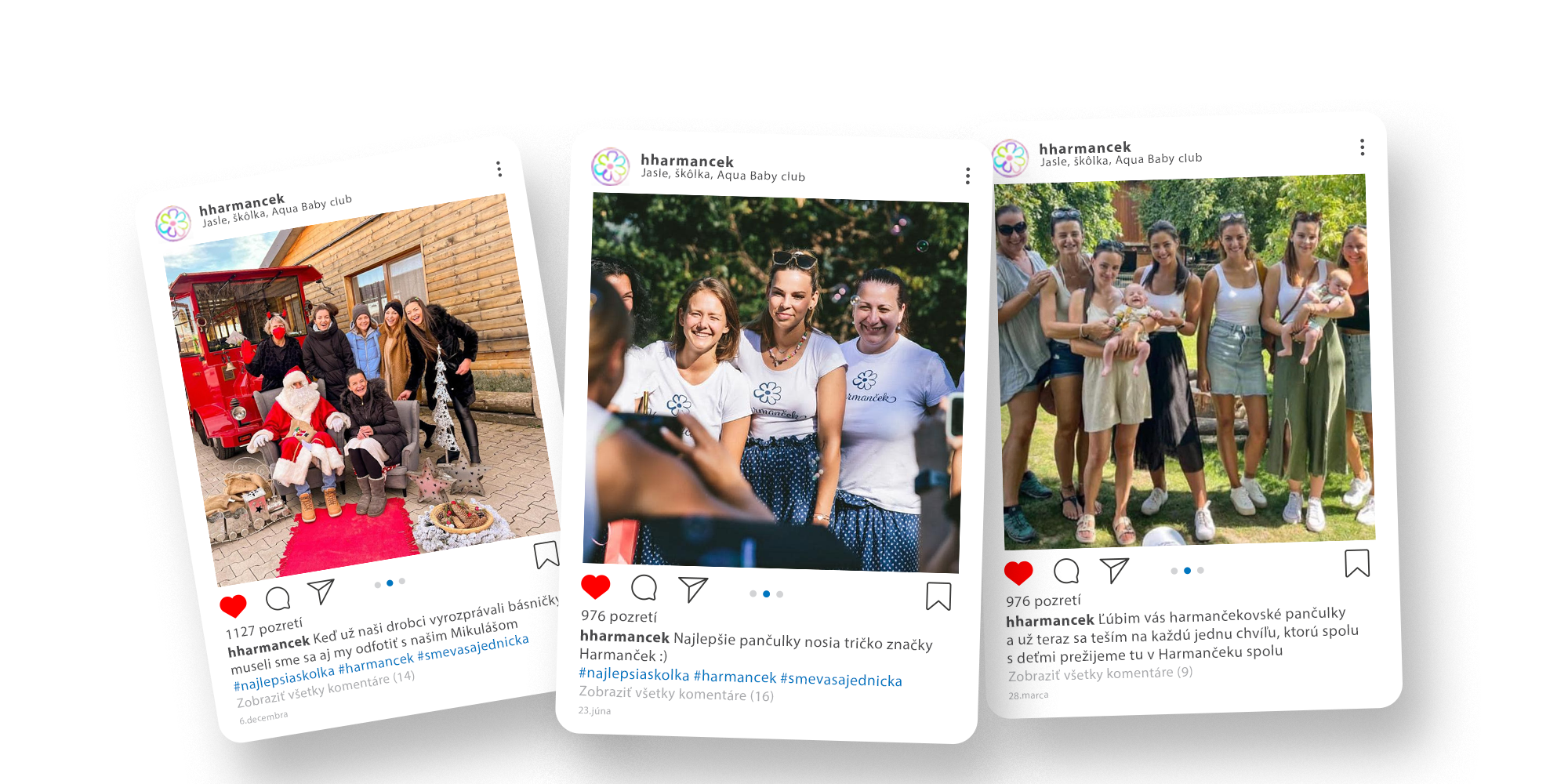This screenshot has width=1568, height=784.
Task: Share the middle post via paper plane icon
Action: coord(693,589)
